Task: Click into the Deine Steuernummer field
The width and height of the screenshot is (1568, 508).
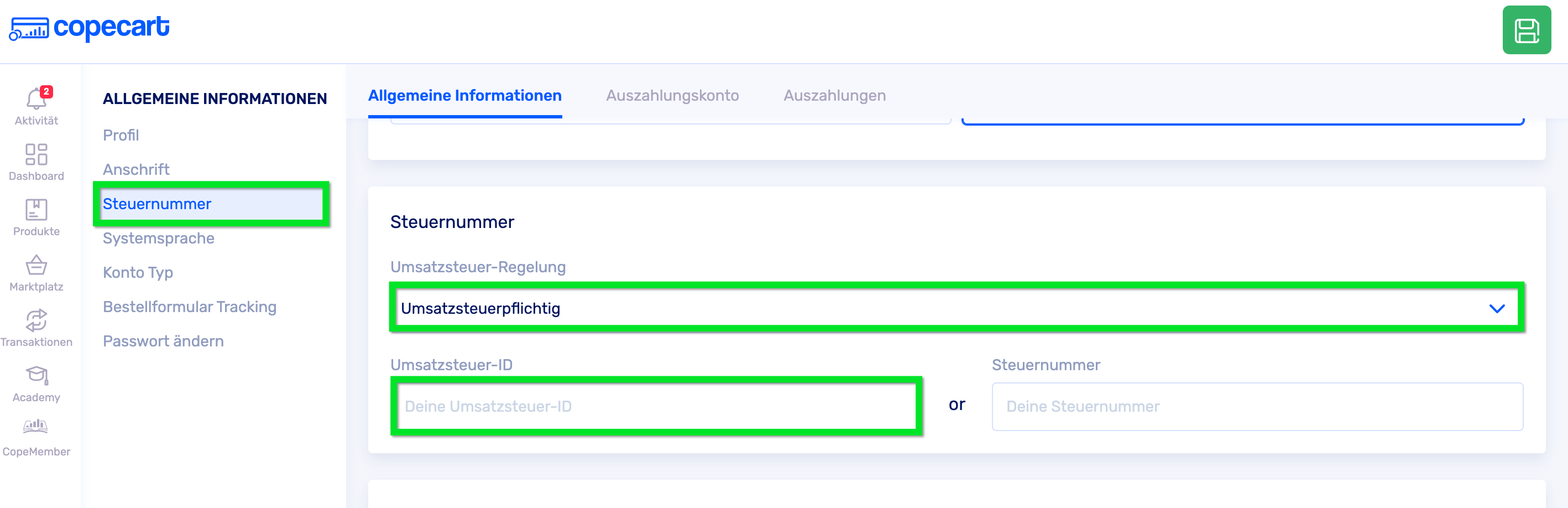Action: point(1257,406)
